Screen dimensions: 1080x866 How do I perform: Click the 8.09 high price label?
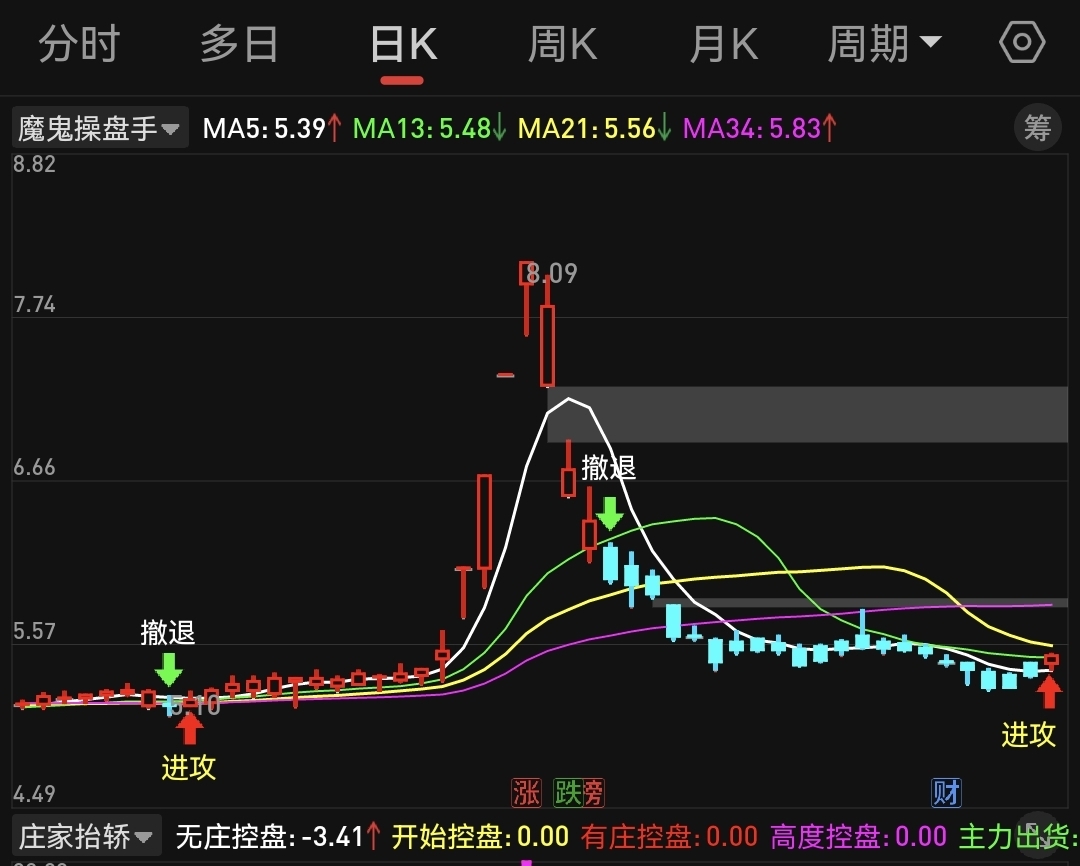(552, 274)
